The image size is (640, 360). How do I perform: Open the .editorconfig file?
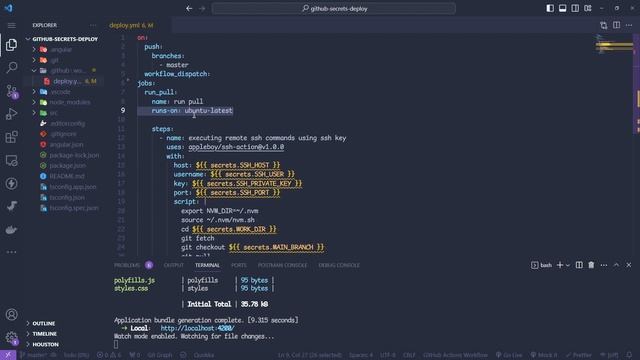click(x=67, y=124)
